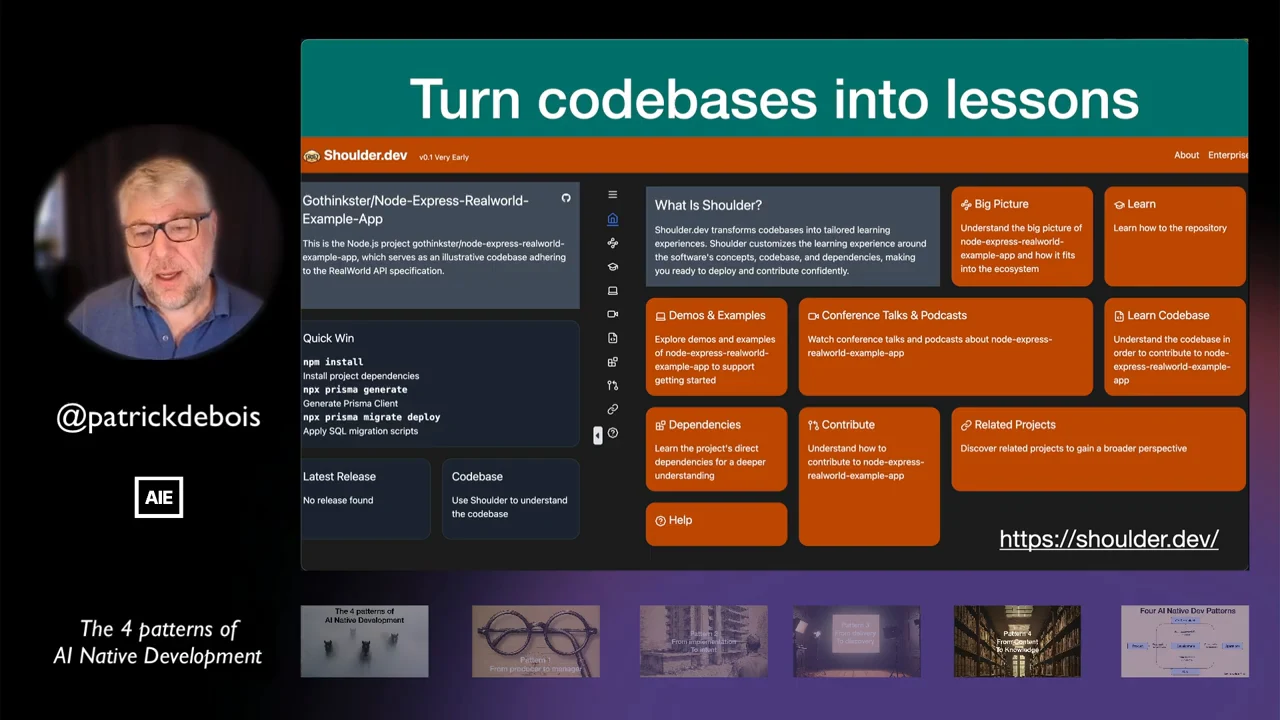The height and width of the screenshot is (720, 1280).
Task: Open the Contribute card
Action: pos(869,476)
